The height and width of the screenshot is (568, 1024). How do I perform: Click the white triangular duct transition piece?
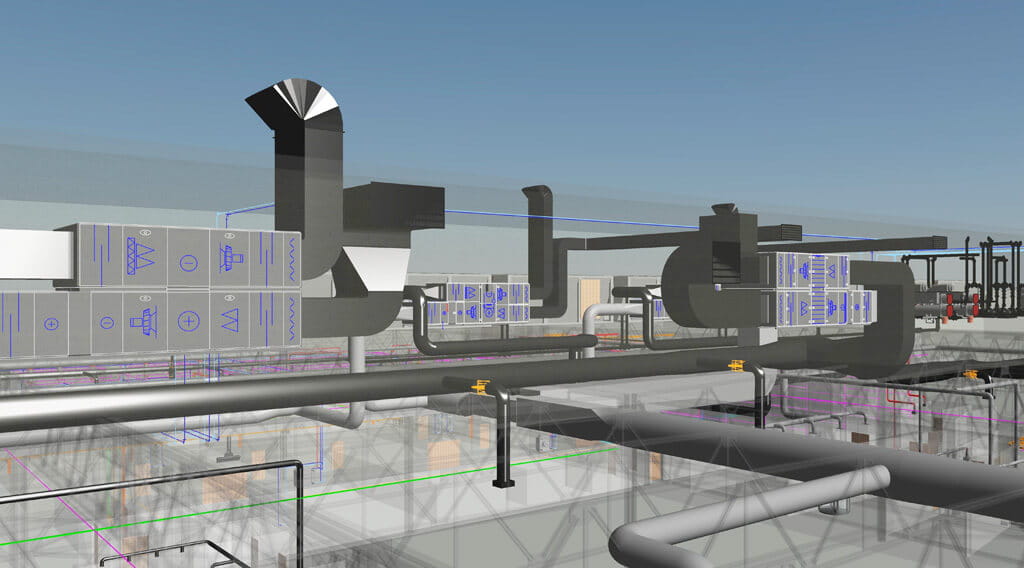[x=372, y=272]
